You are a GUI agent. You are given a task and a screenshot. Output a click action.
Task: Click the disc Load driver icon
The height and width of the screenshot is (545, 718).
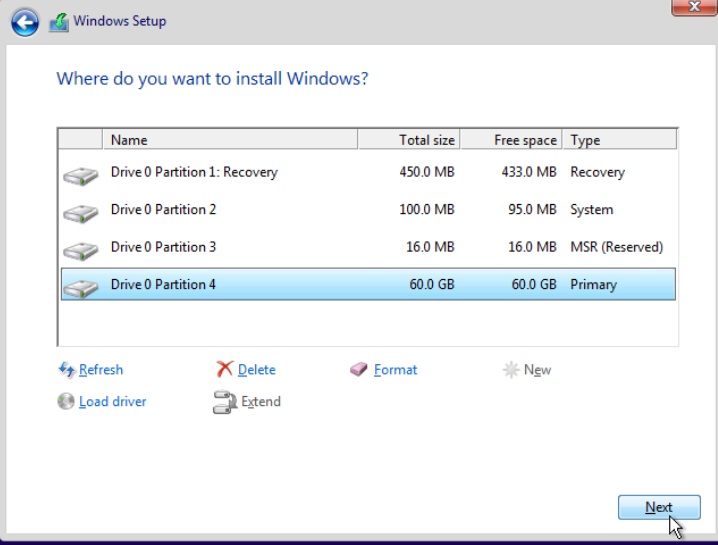coord(66,401)
